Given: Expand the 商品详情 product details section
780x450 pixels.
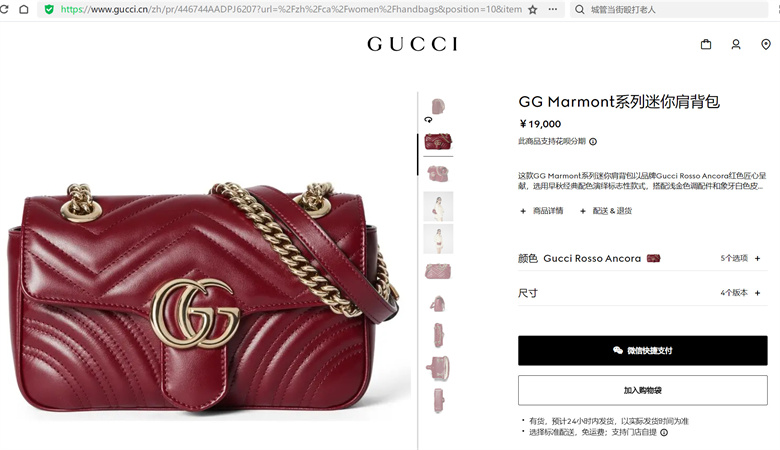Looking at the screenshot, I should 541,211.
